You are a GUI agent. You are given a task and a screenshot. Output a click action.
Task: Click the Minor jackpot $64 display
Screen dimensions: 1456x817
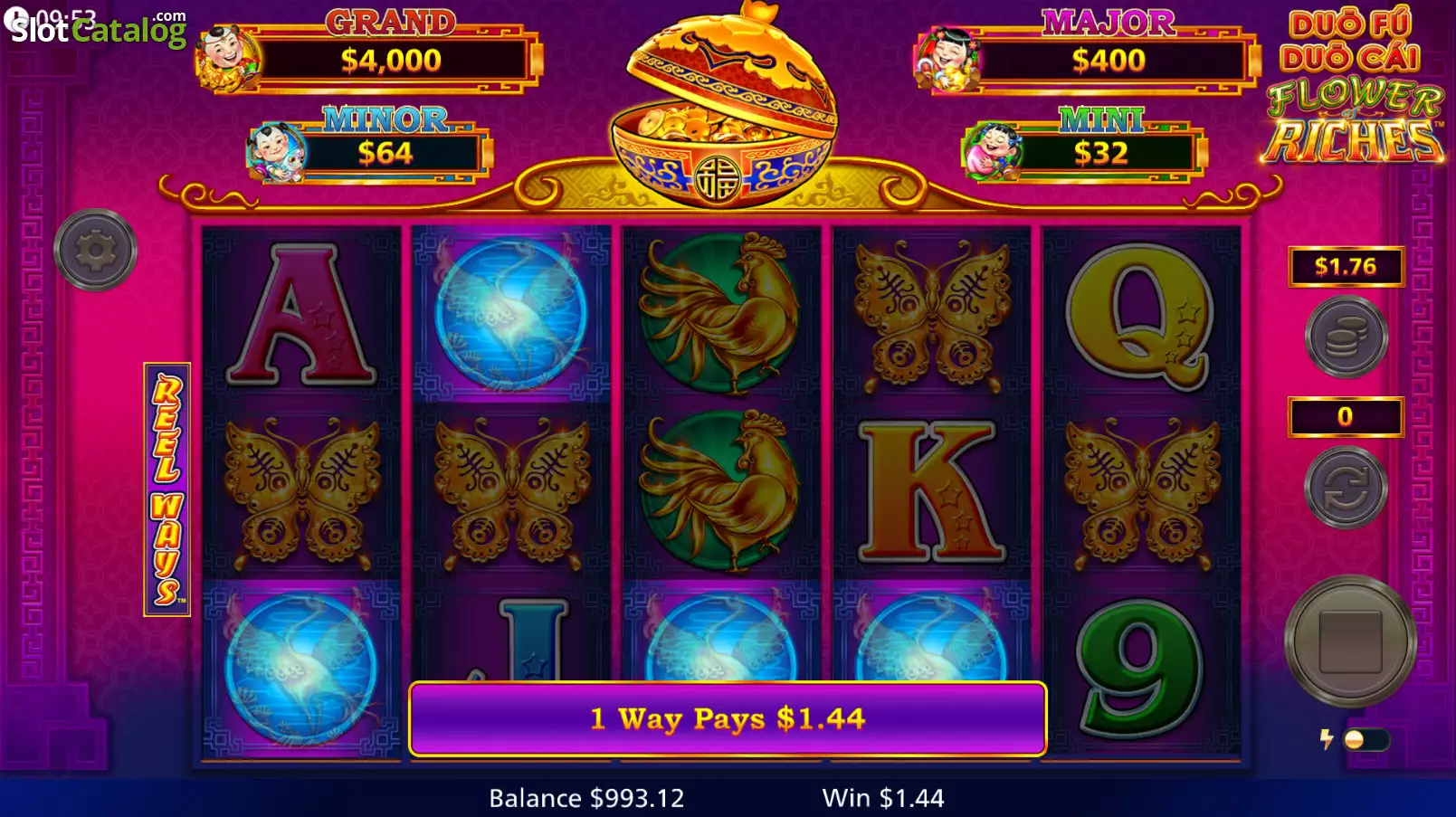pos(369,145)
